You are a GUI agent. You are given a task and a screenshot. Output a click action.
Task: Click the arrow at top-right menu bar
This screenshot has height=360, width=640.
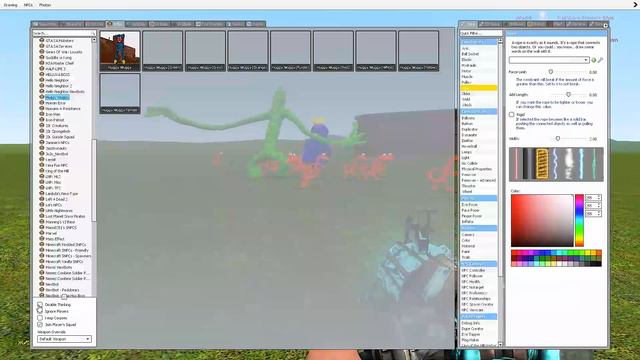[635, 5]
